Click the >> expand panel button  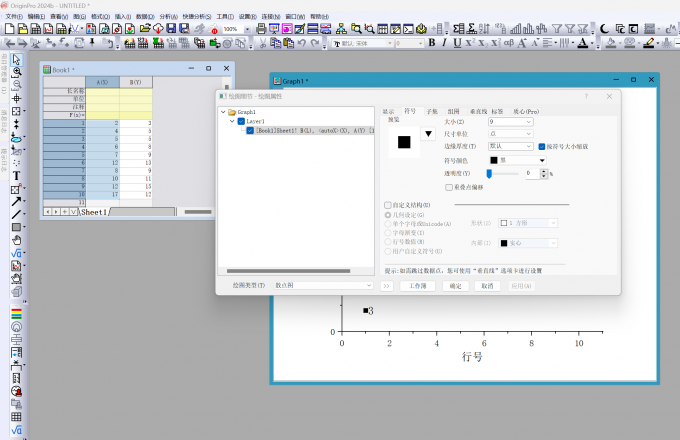click(386, 286)
